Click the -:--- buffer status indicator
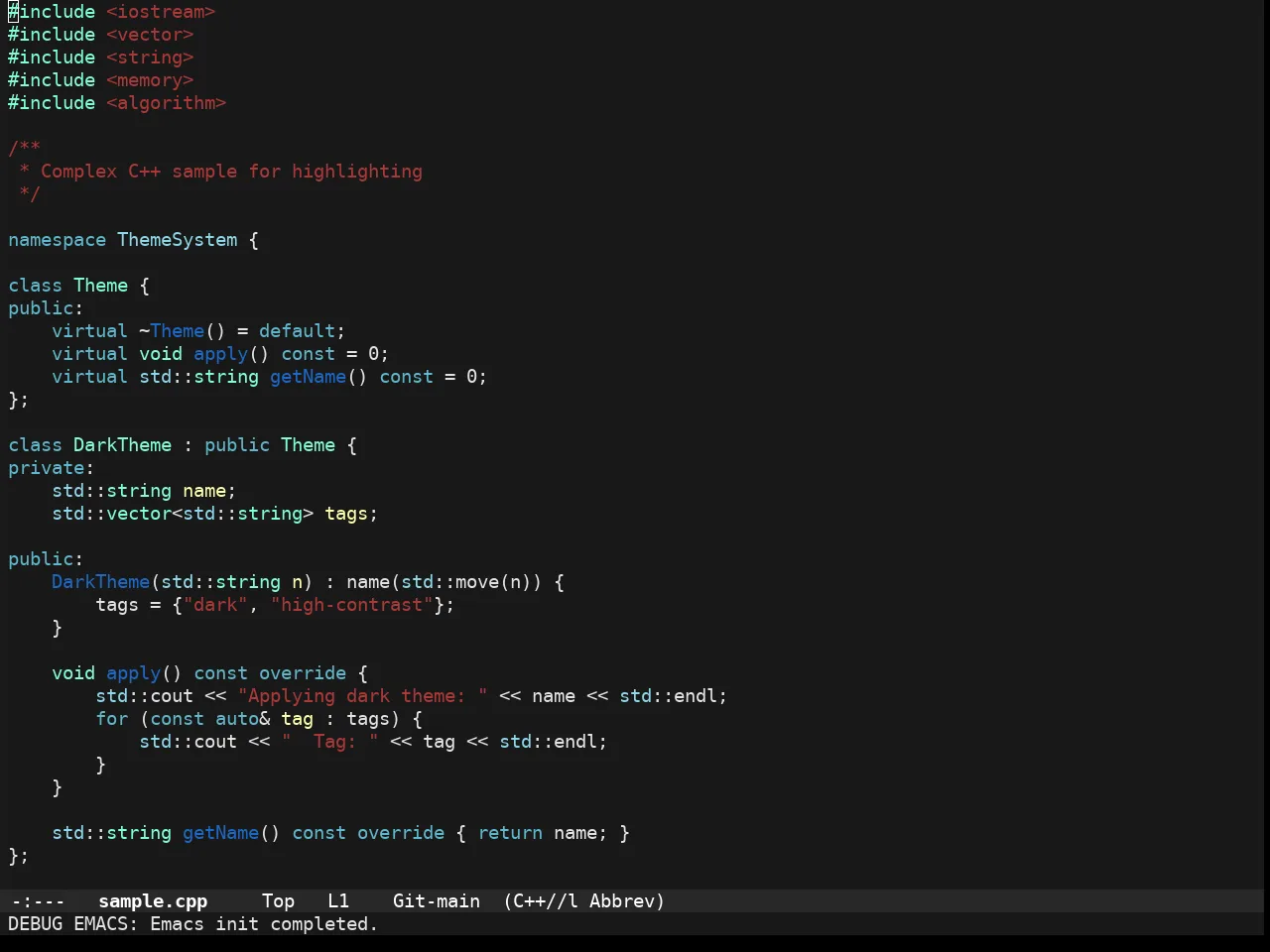The height and width of the screenshot is (952, 1270). [x=38, y=901]
